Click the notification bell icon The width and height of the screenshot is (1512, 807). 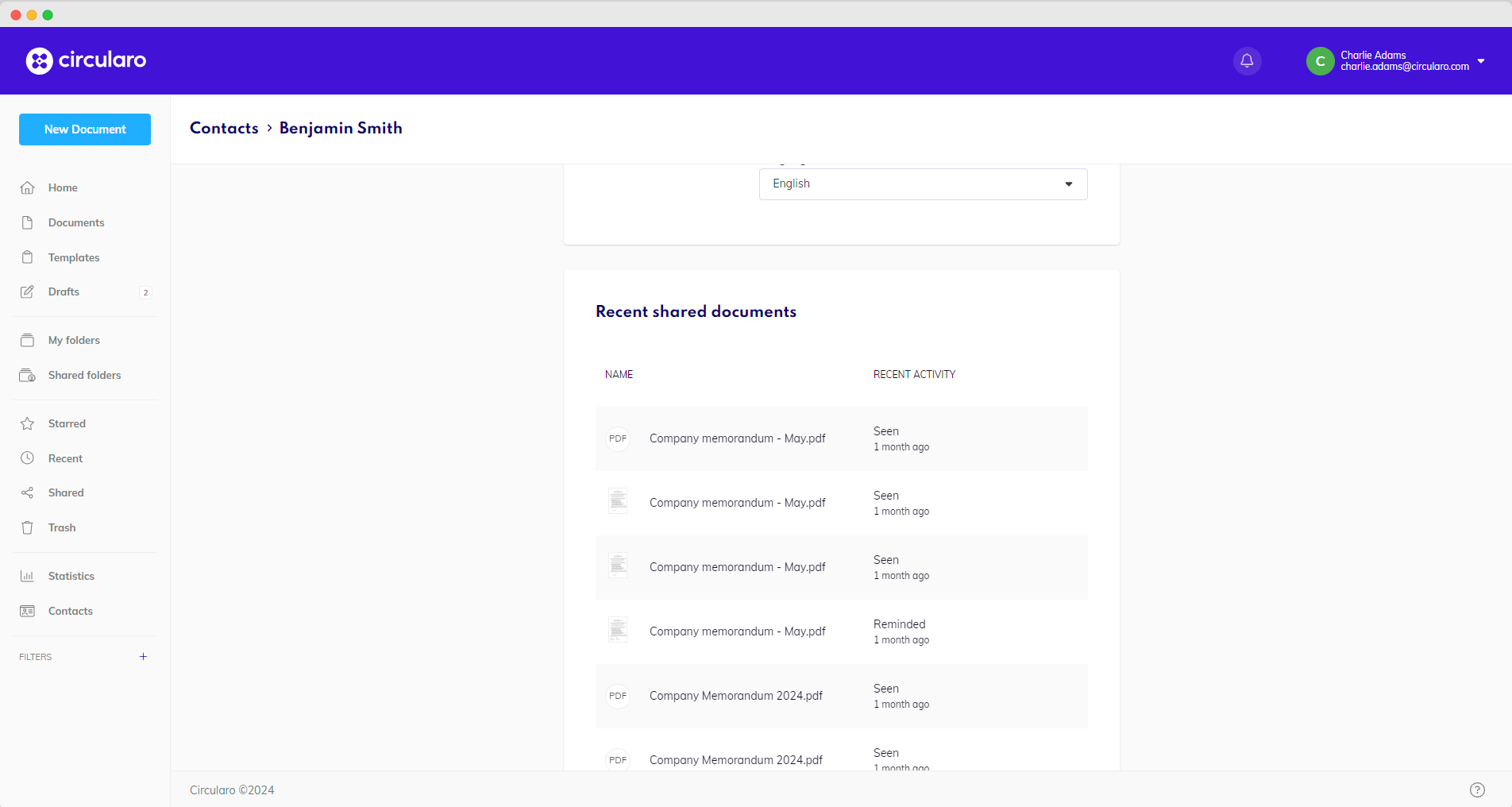(x=1247, y=60)
